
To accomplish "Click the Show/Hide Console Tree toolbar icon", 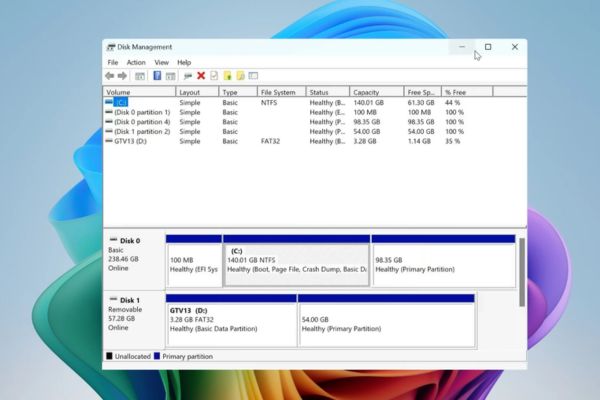I will click(140, 75).
